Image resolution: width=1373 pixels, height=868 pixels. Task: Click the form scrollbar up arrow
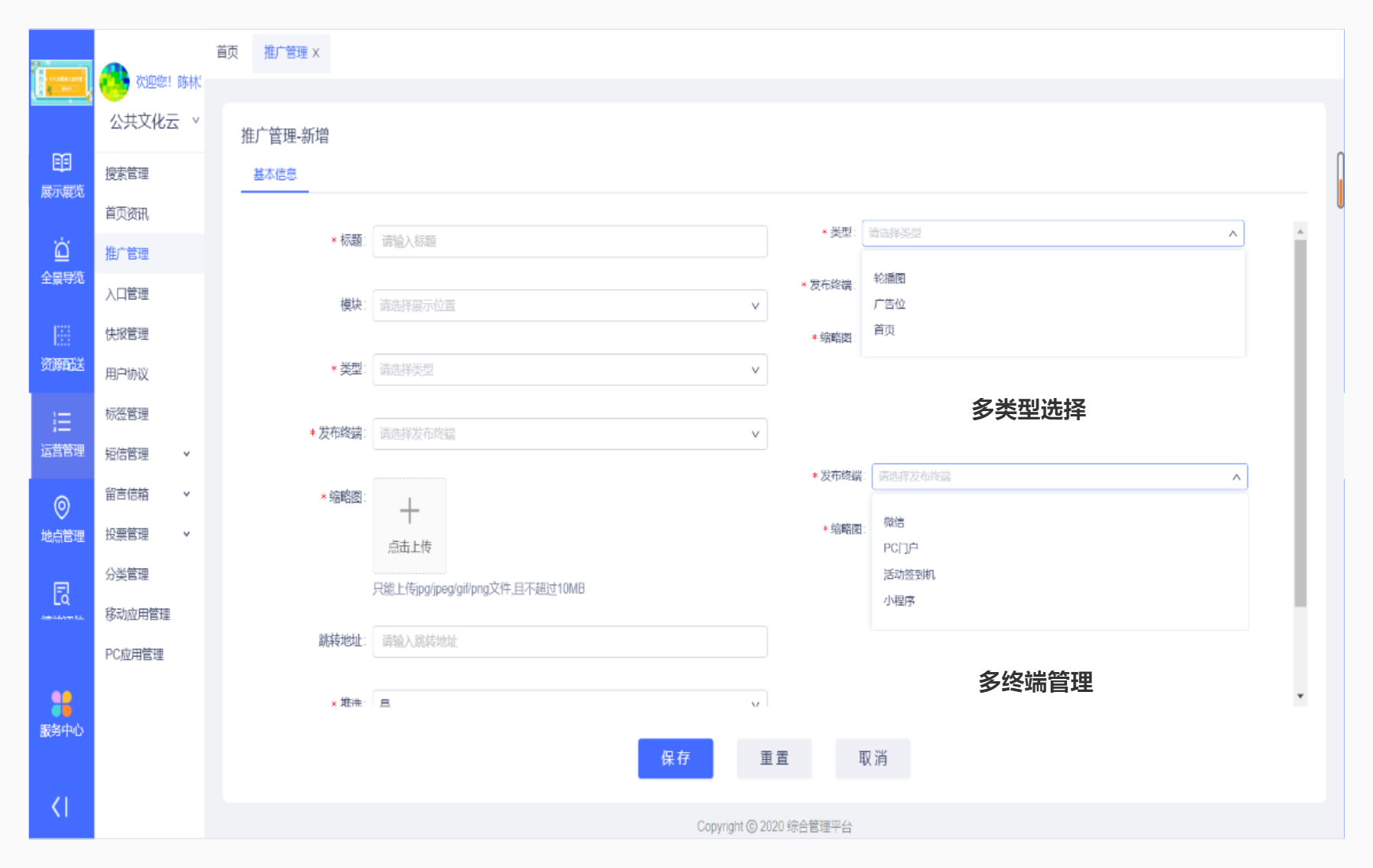click(1300, 230)
